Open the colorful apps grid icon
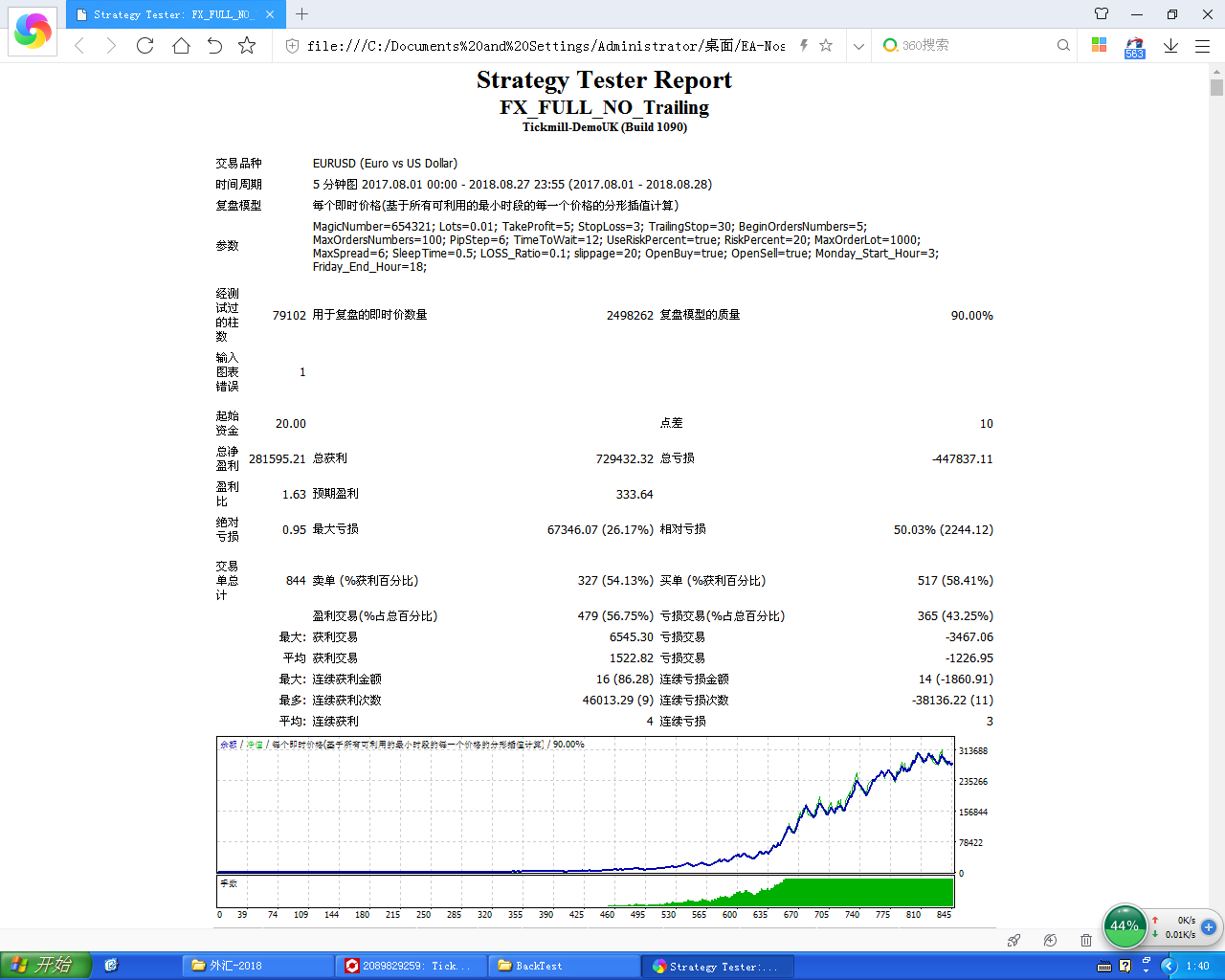The image size is (1225, 980). click(1099, 45)
